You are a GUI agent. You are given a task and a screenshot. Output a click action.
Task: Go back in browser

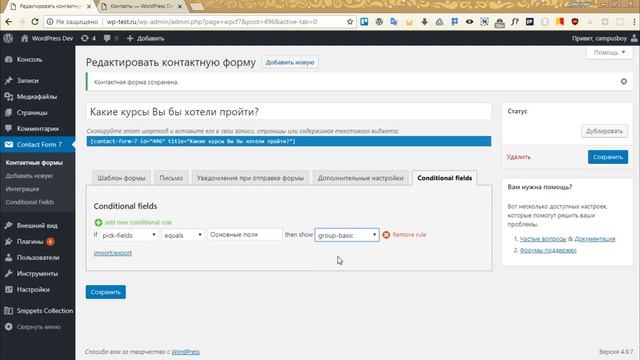point(9,22)
